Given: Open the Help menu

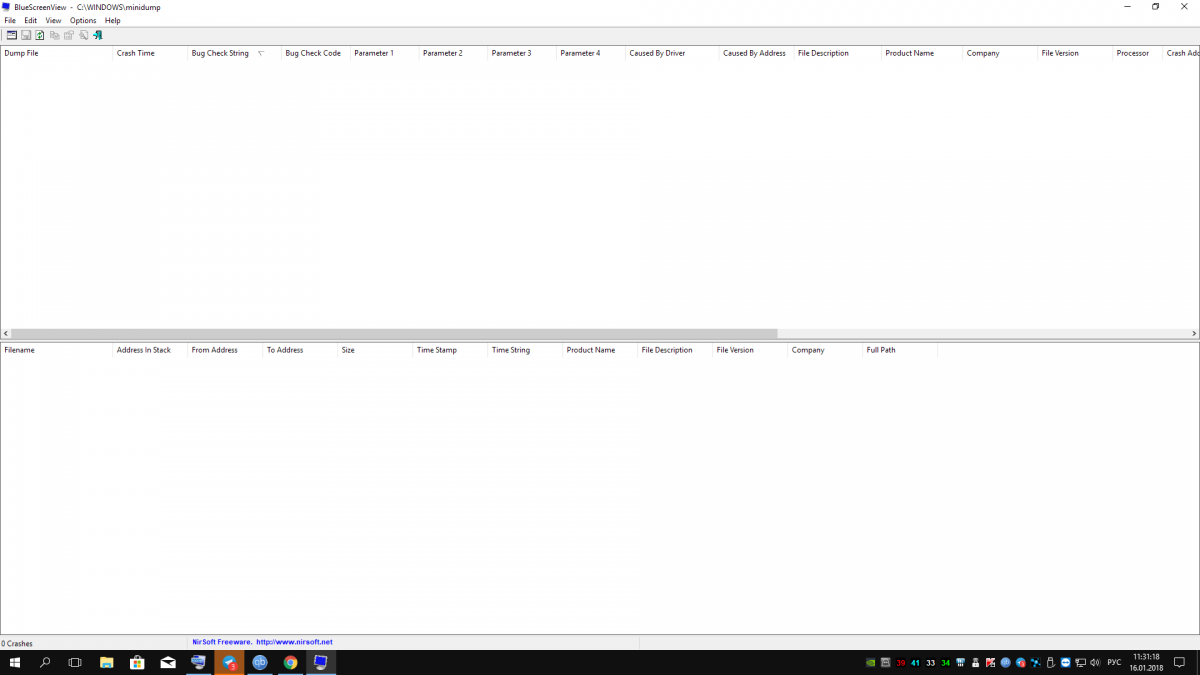Looking at the screenshot, I should (112, 20).
